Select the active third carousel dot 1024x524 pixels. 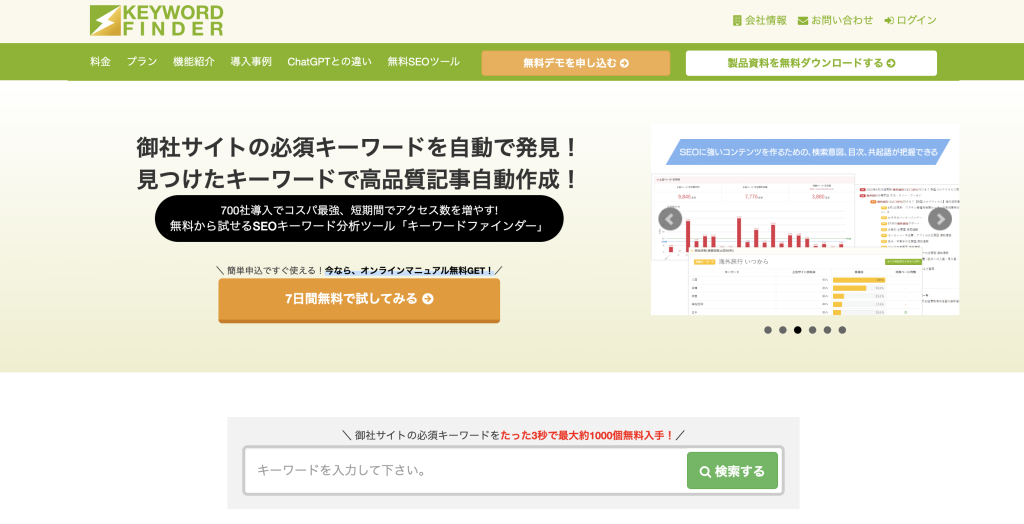797,330
